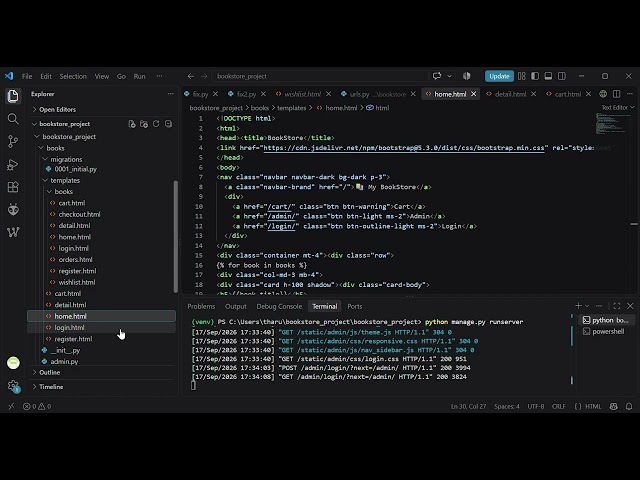This screenshot has width=640, height=480.
Task: Open the Text Editor dropdown
Action: pyautogui.click(x=618, y=107)
